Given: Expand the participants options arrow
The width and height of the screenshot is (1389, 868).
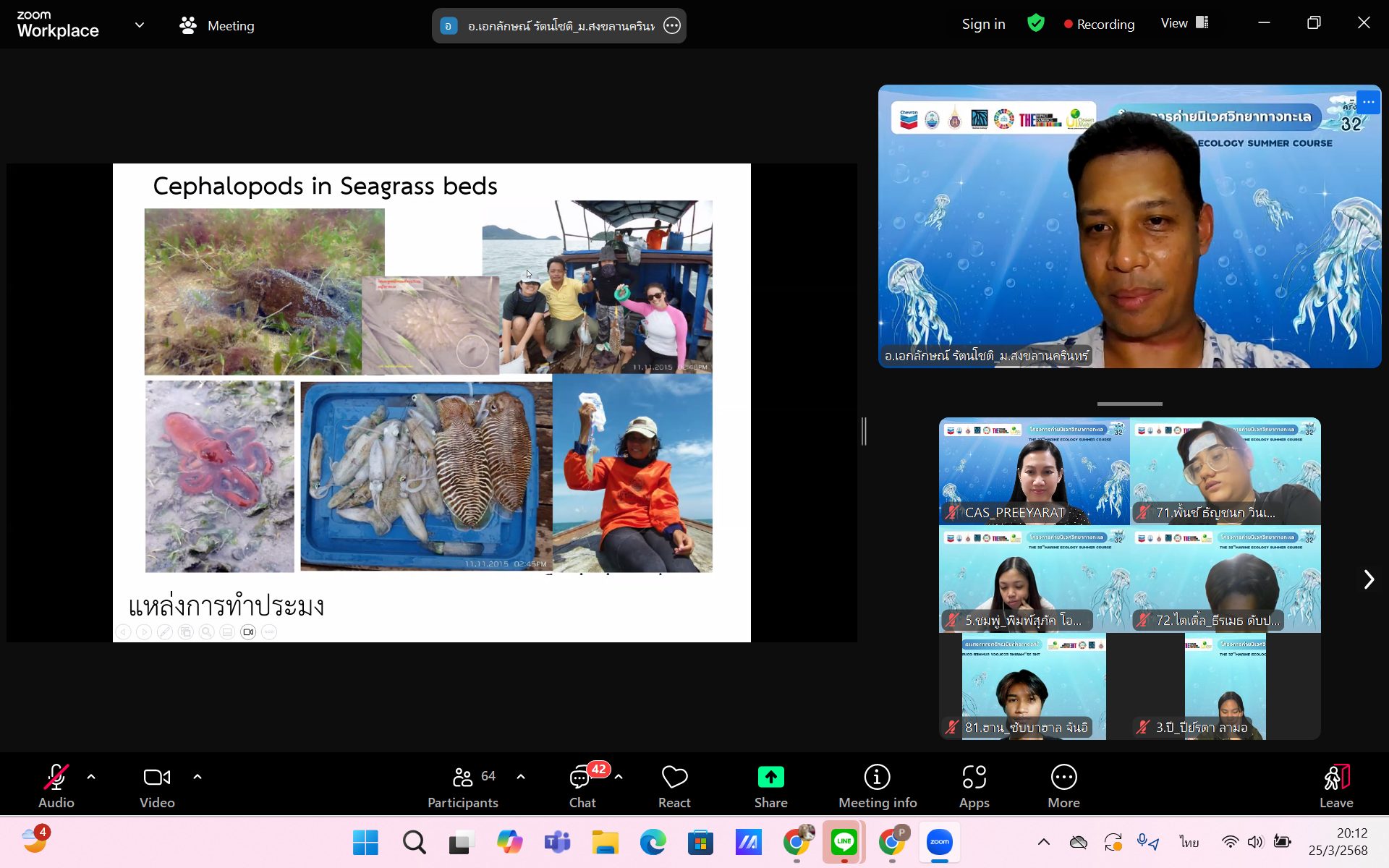Looking at the screenshot, I should coord(521,777).
